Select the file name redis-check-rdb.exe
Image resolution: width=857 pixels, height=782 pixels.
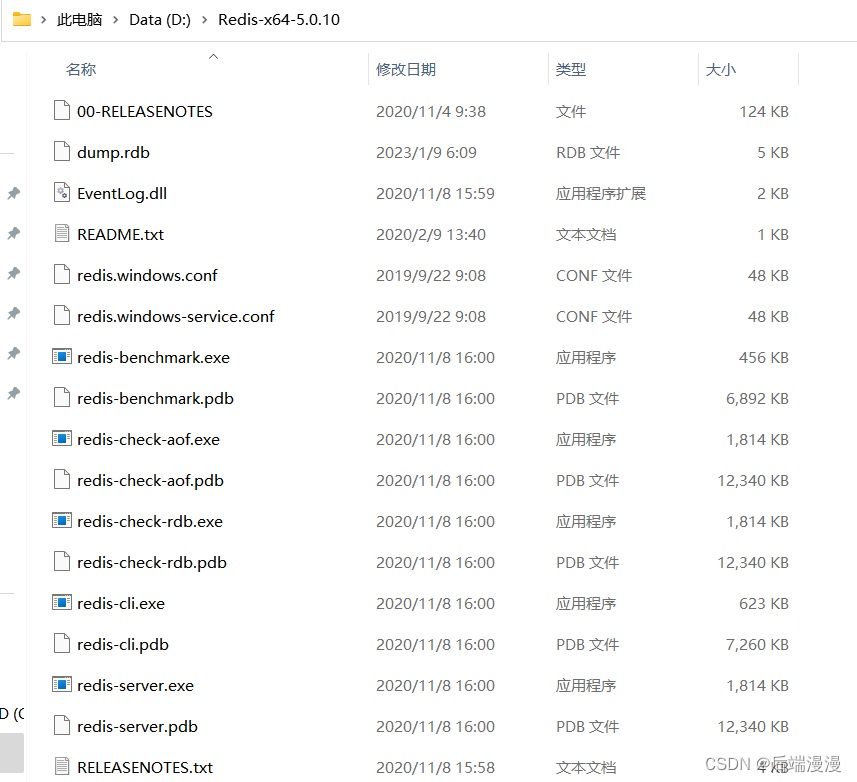coord(150,521)
